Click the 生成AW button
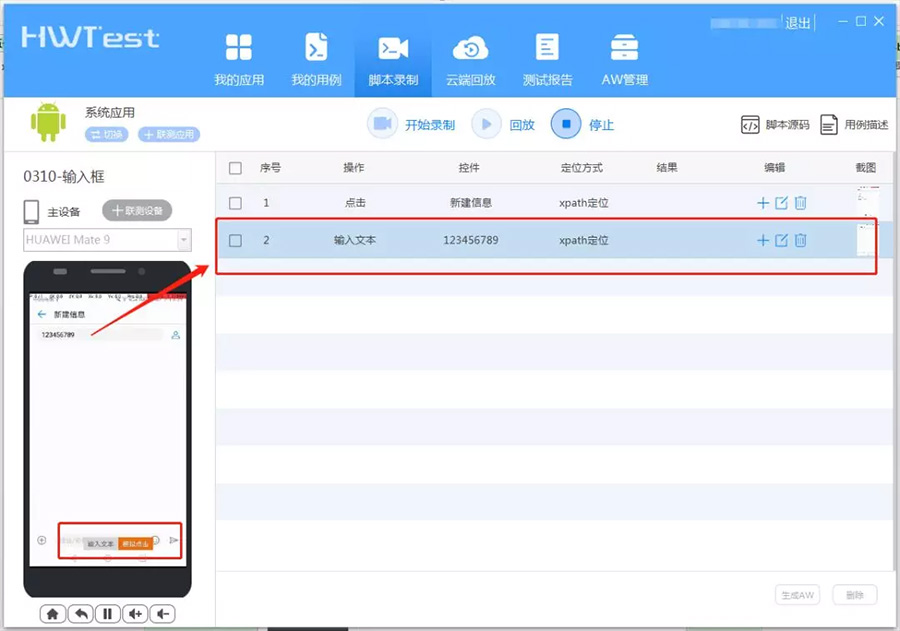Viewport: 900px width, 631px height. 797,595
